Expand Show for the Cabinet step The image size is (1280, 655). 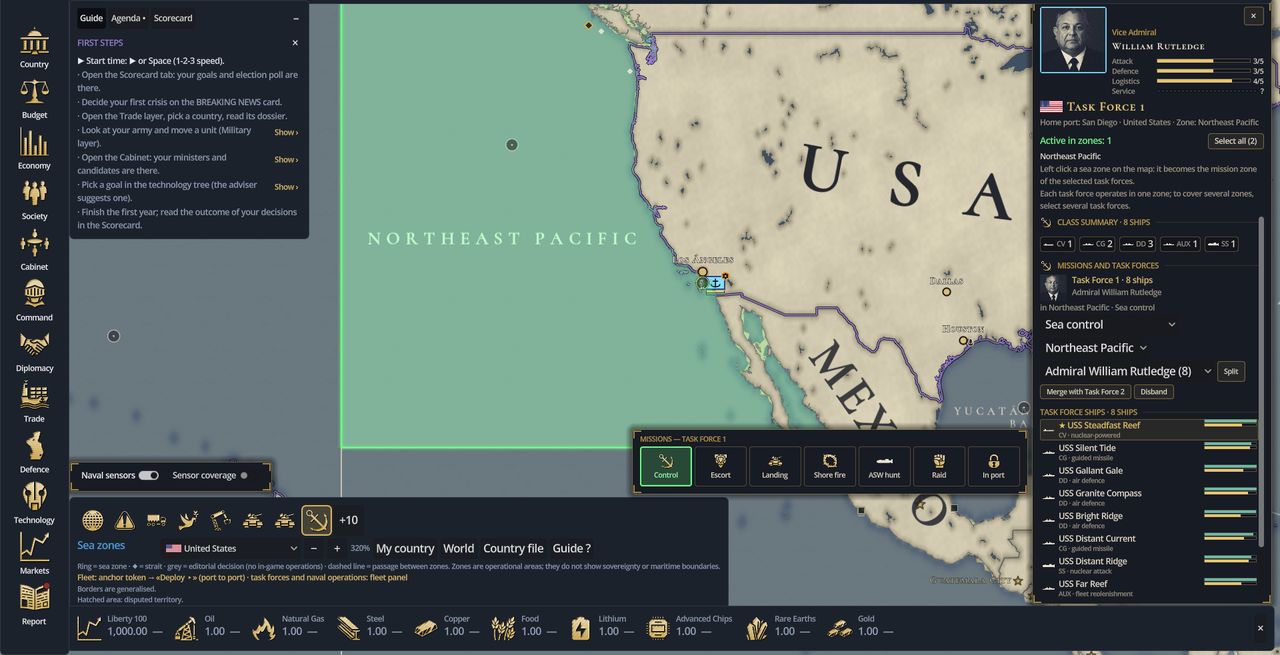pos(286,159)
